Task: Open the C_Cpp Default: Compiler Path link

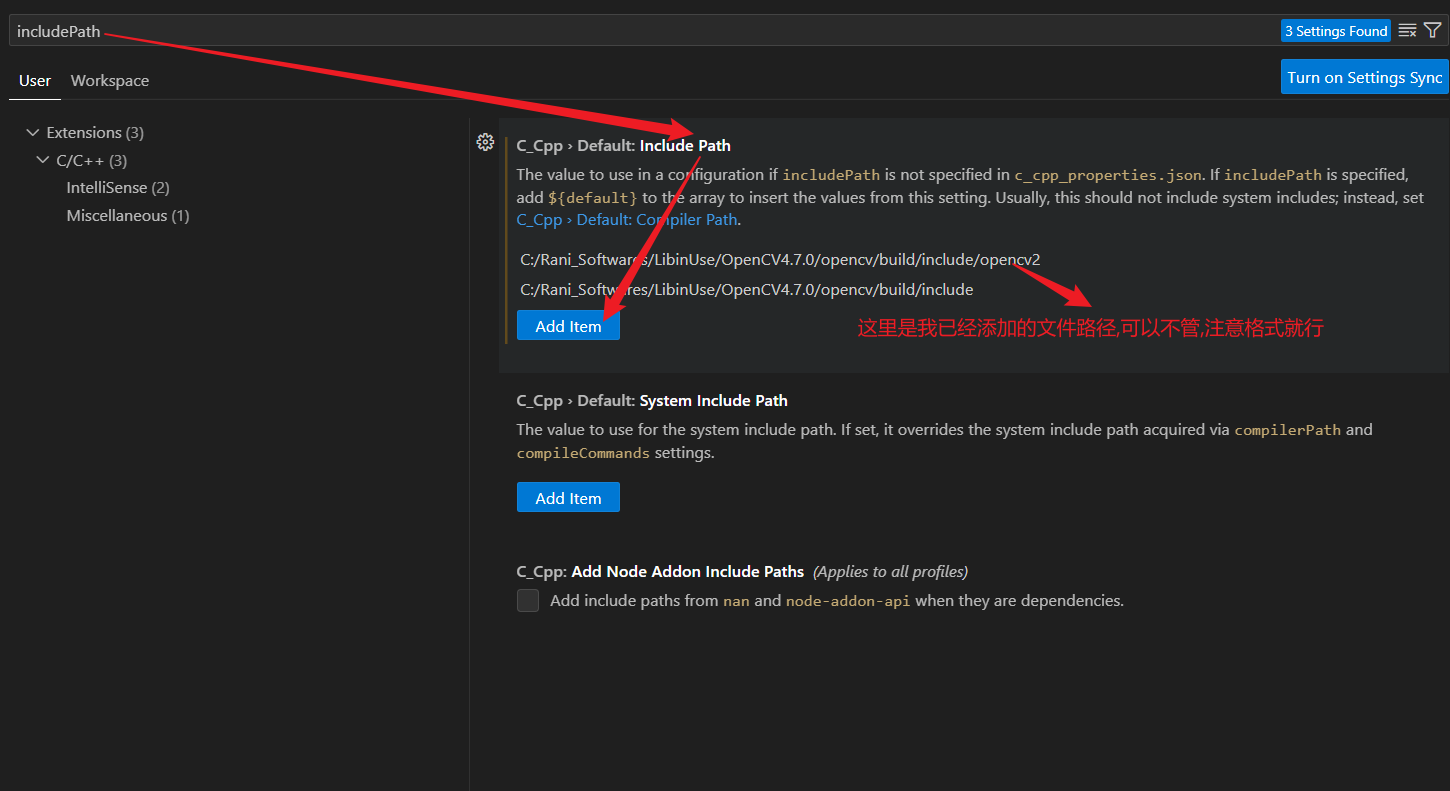Action: [627, 220]
